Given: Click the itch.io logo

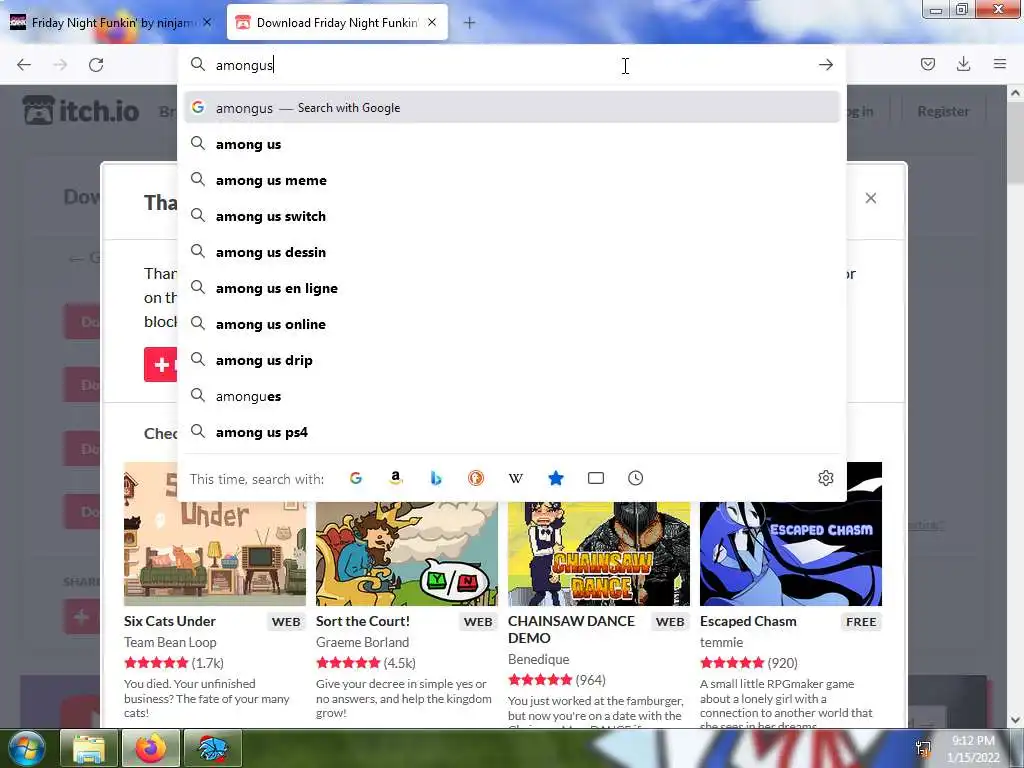Looking at the screenshot, I should tap(81, 110).
